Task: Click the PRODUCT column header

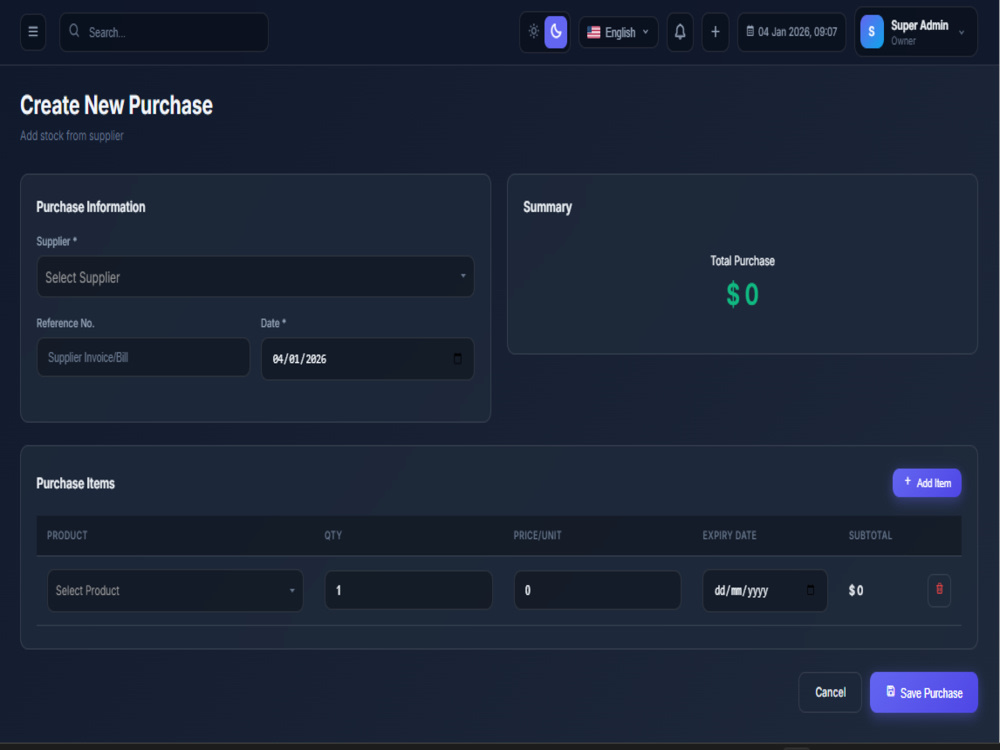Action: pyautogui.click(x=67, y=535)
